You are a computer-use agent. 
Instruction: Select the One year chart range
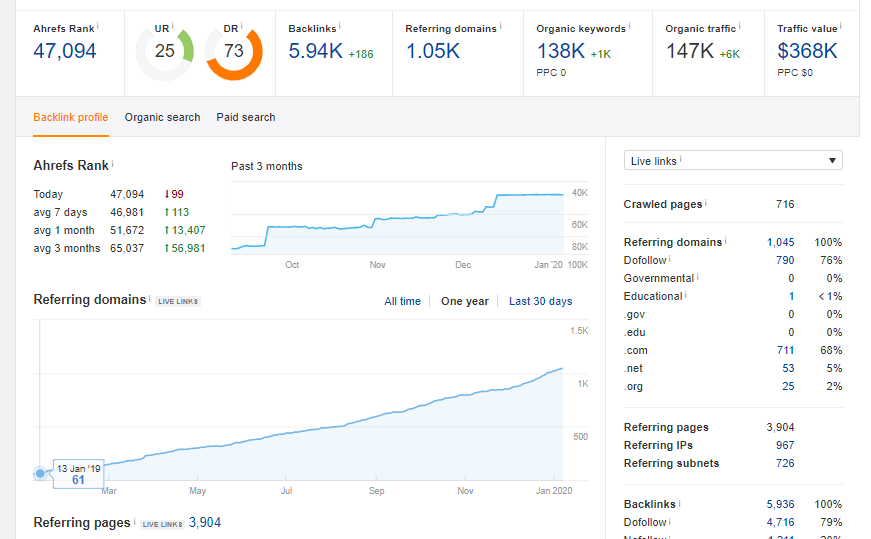465,301
